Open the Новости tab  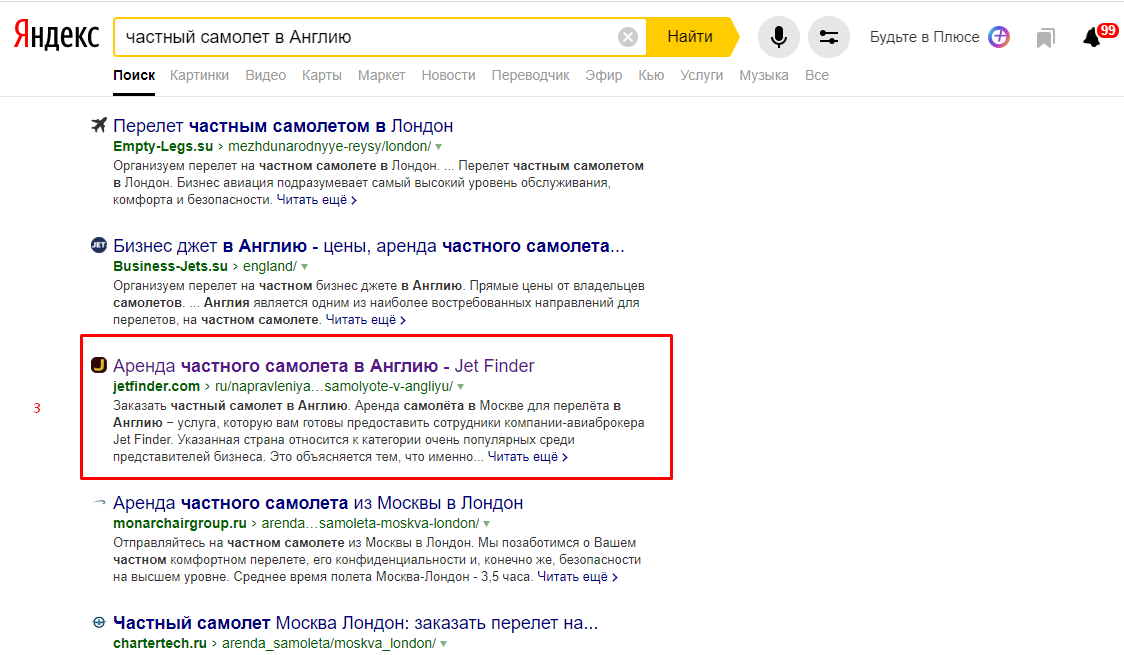coord(448,75)
